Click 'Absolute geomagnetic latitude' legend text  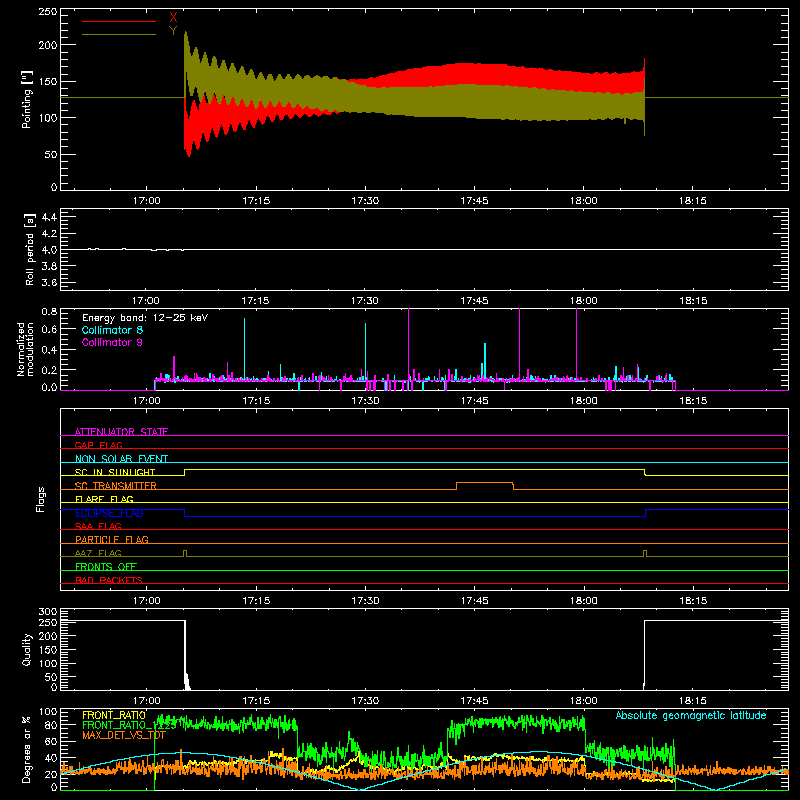point(691,715)
